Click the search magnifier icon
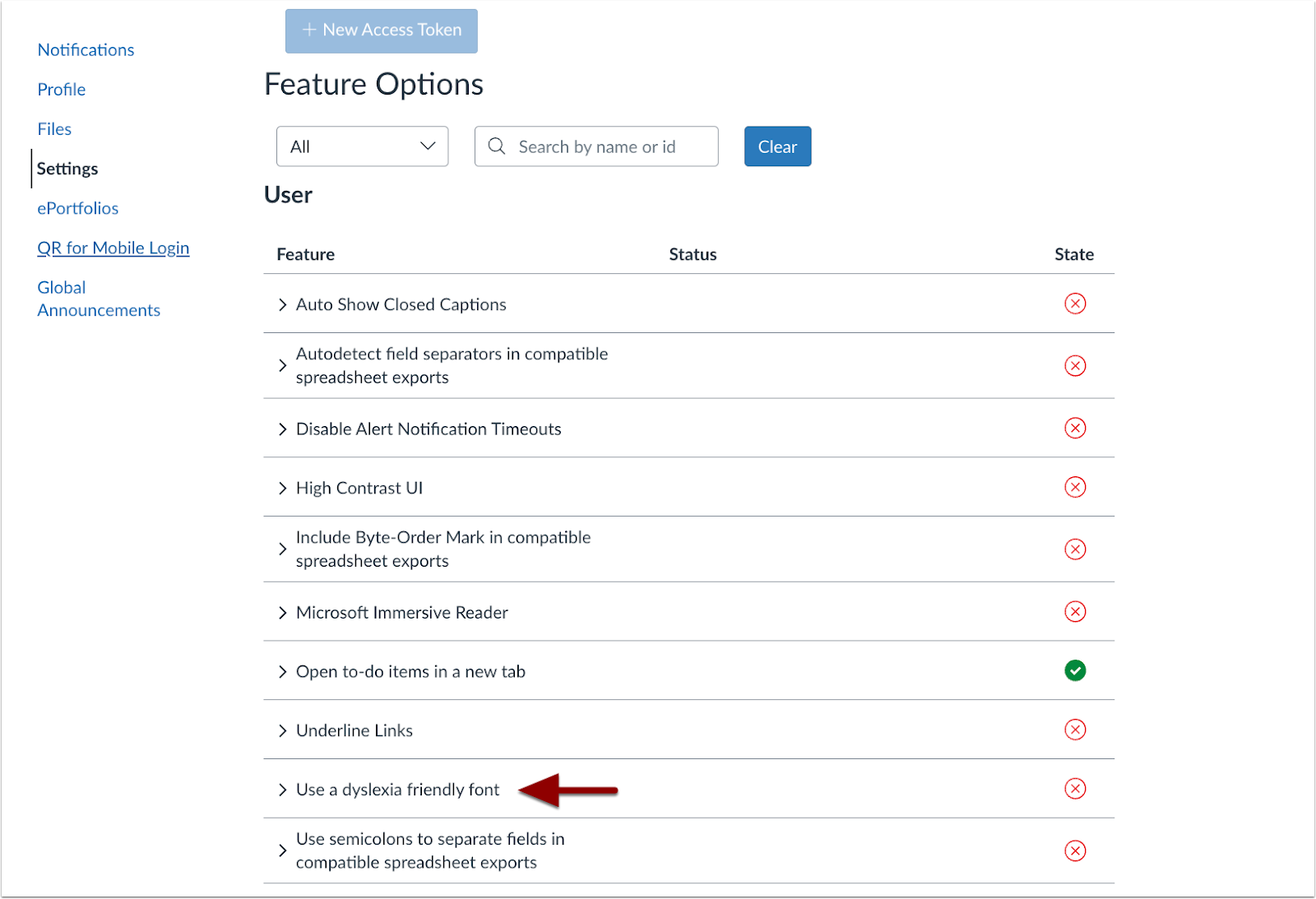This screenshot has width=1316, height=899. (497, 146)
